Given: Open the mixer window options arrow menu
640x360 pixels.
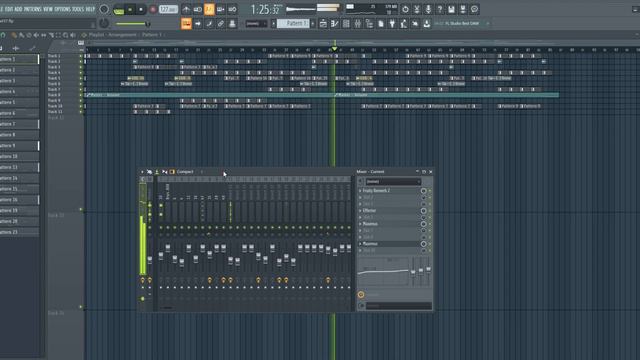Looking at the screenshot, I should pyautogui.click(x=142, y=172).
